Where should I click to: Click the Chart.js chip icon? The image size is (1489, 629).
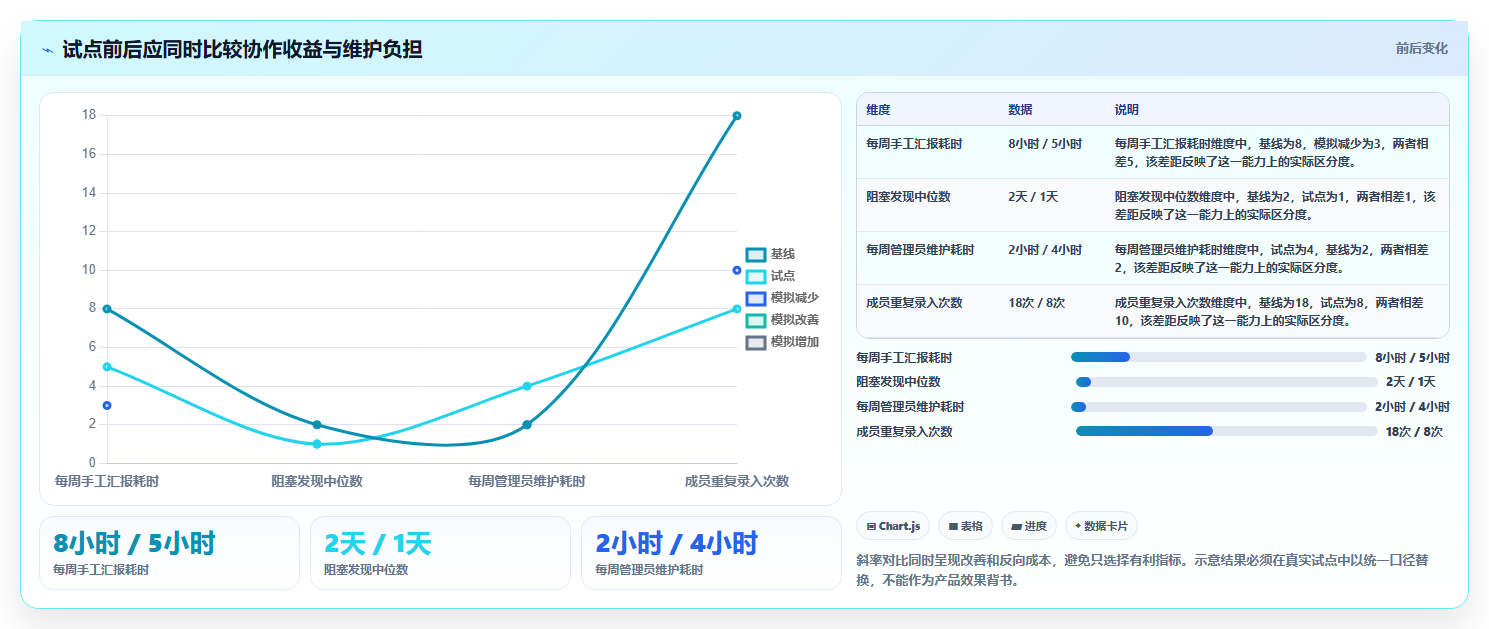[871, 526]
